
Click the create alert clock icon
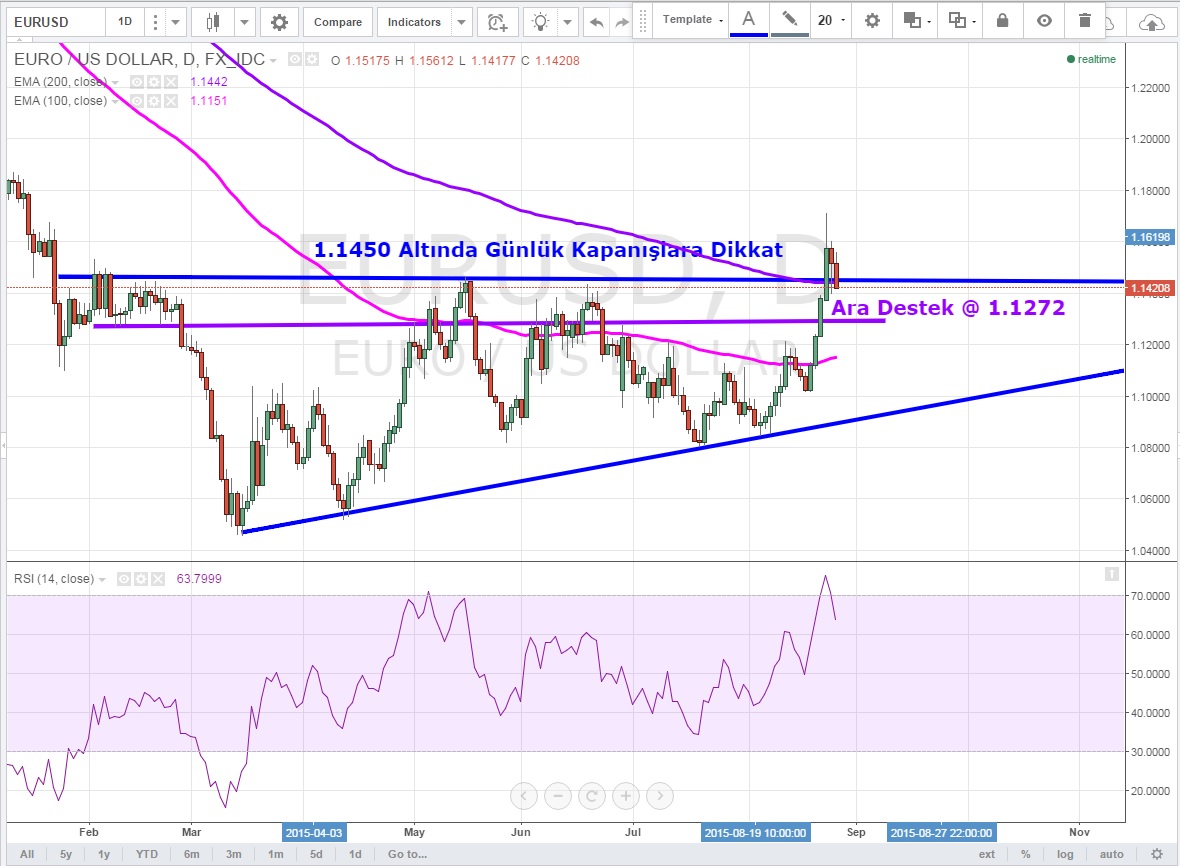point(496,22)
